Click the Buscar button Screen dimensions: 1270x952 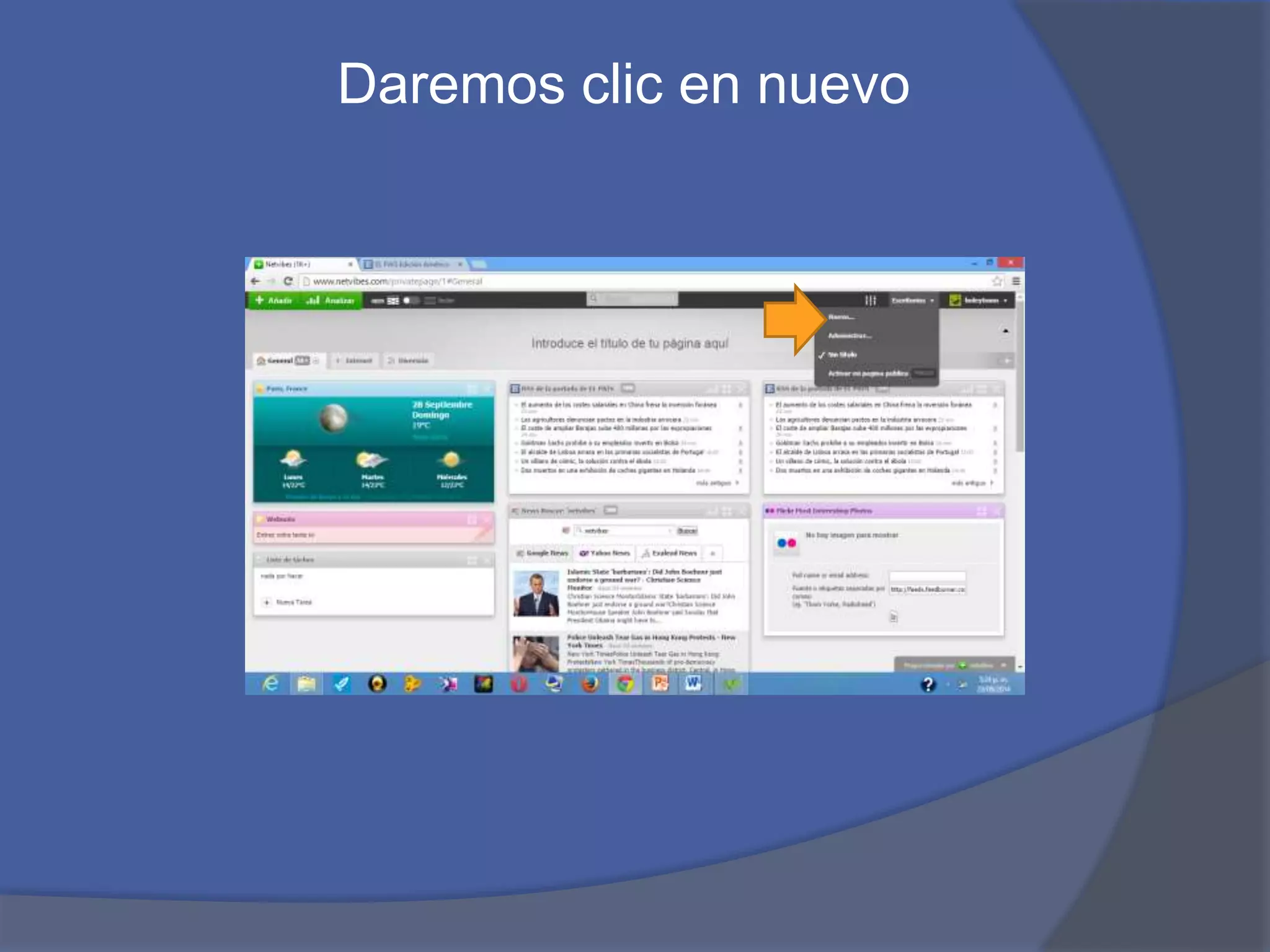coord(687,531)
